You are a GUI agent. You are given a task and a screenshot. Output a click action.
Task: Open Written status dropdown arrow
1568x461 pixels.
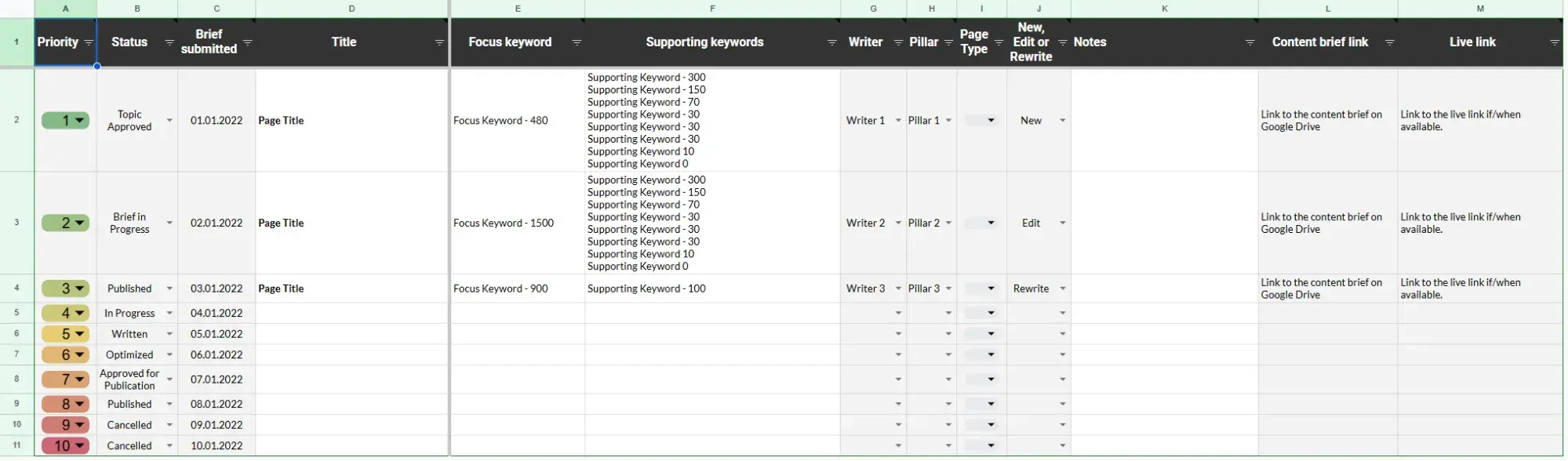169,334
